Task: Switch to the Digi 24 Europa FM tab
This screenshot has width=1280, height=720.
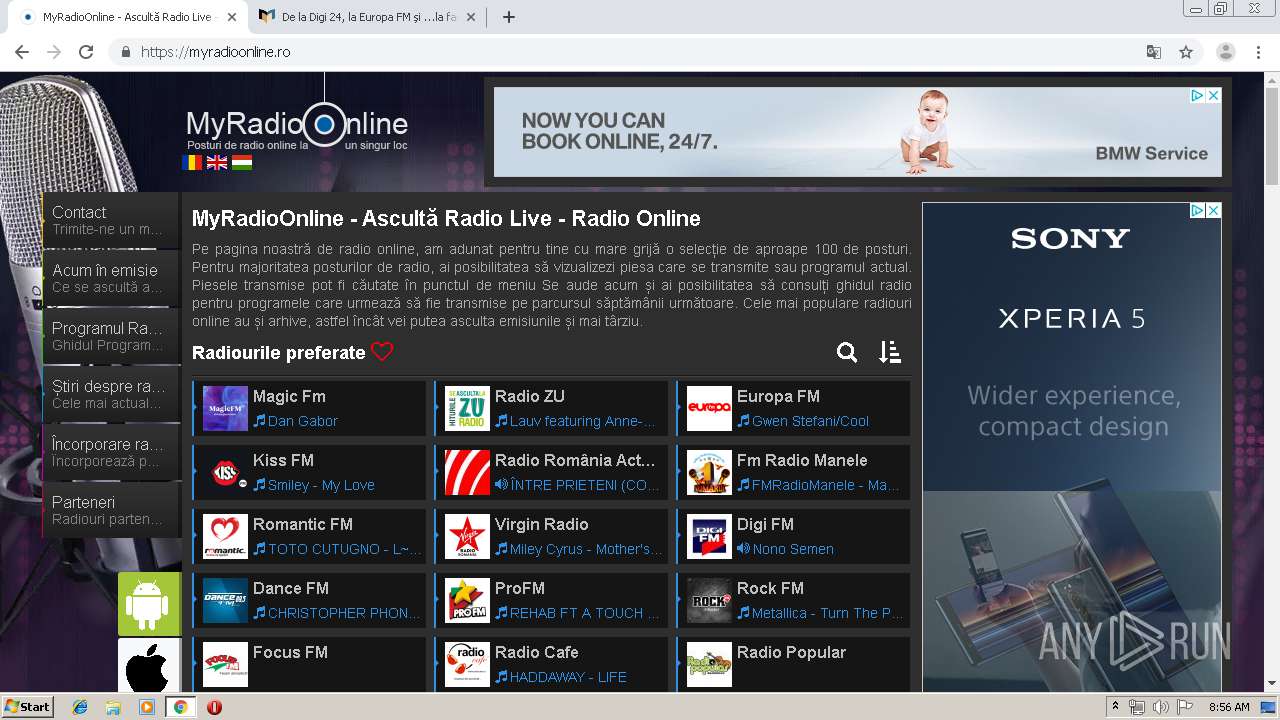Action: point(368,17)
